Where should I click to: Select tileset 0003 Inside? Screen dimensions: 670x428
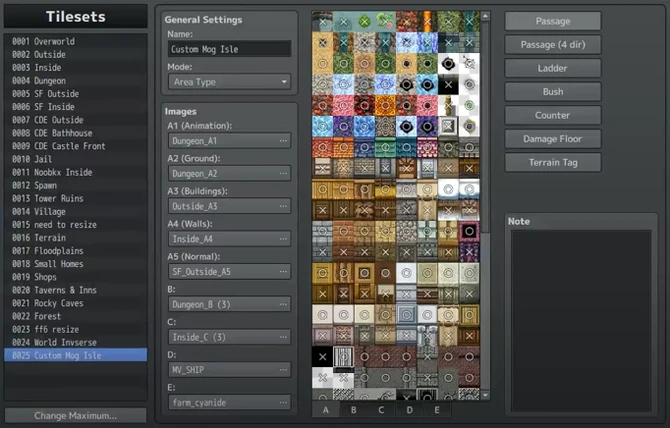pyautogui.click(x=76, y=67)
